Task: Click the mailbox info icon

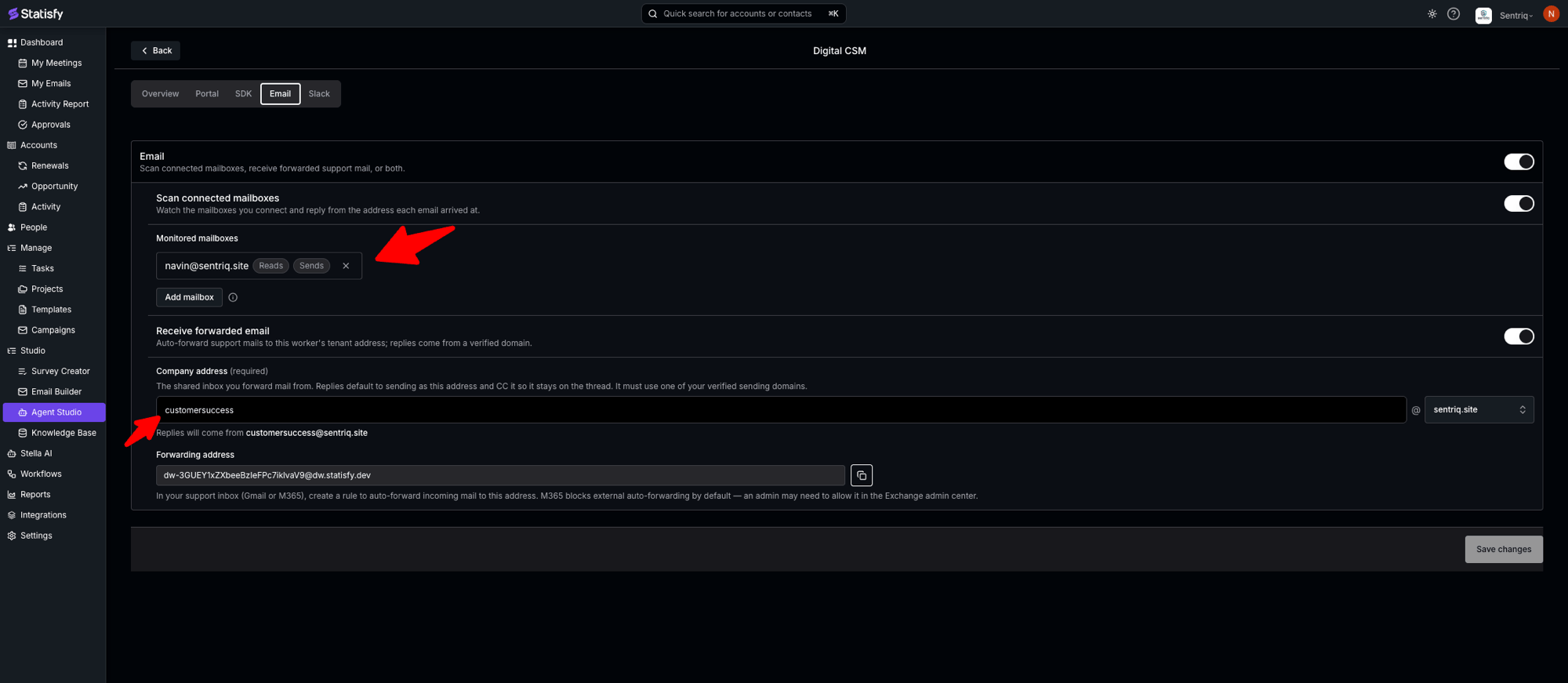Action: click(233, 297)
